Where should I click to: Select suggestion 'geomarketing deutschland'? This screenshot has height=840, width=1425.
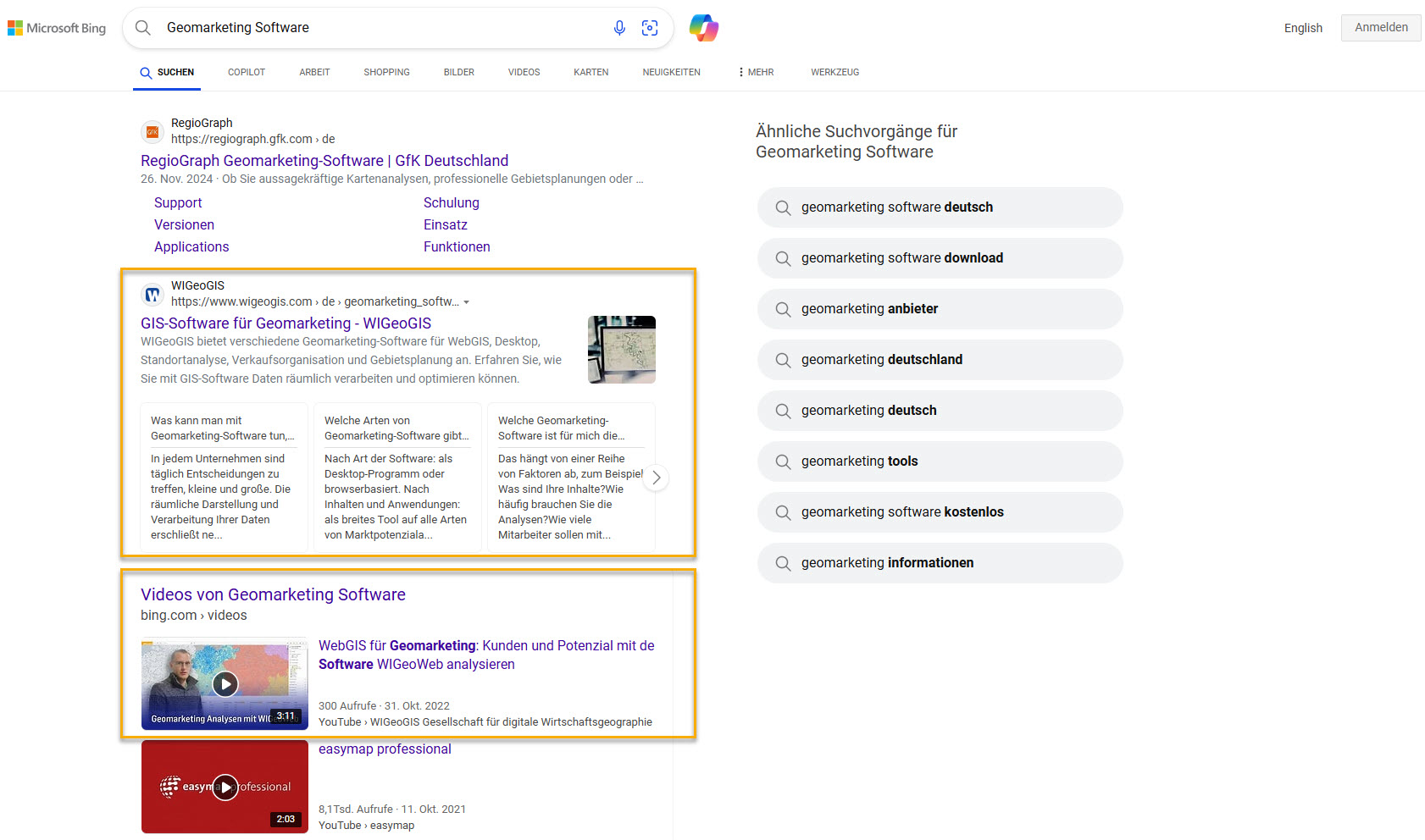[940, 360]
